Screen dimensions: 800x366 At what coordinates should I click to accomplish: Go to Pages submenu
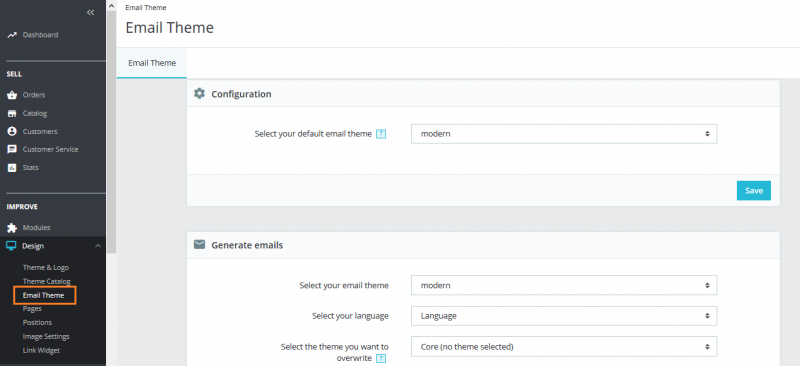[x=32, y=309]
